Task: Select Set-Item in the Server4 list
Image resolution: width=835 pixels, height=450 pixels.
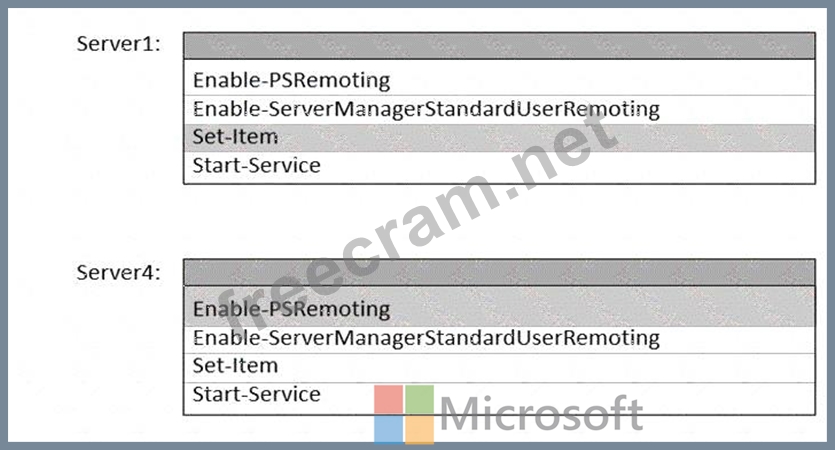Action: point(236,366)
